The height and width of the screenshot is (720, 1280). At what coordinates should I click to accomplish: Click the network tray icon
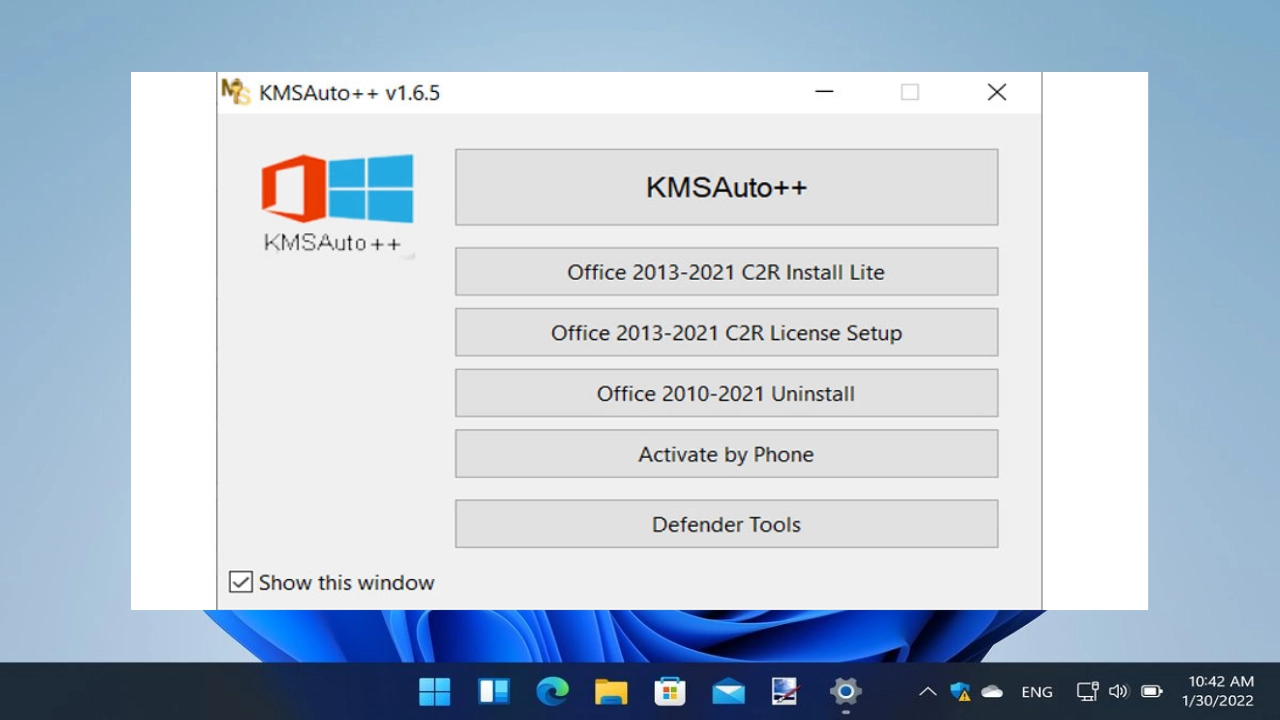[x=1087, y=691]
